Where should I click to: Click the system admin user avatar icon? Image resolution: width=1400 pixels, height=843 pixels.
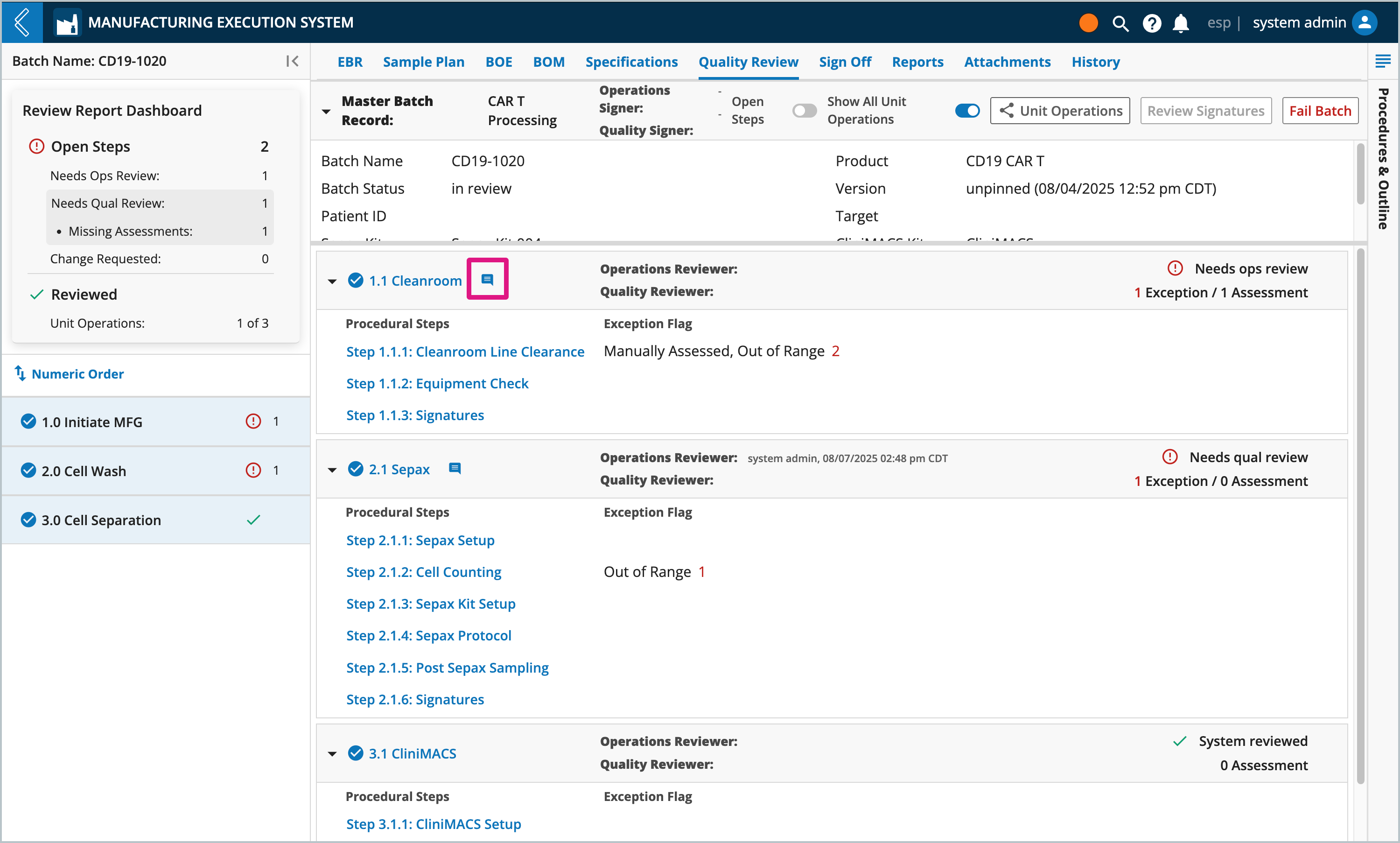pos(1364,23)
